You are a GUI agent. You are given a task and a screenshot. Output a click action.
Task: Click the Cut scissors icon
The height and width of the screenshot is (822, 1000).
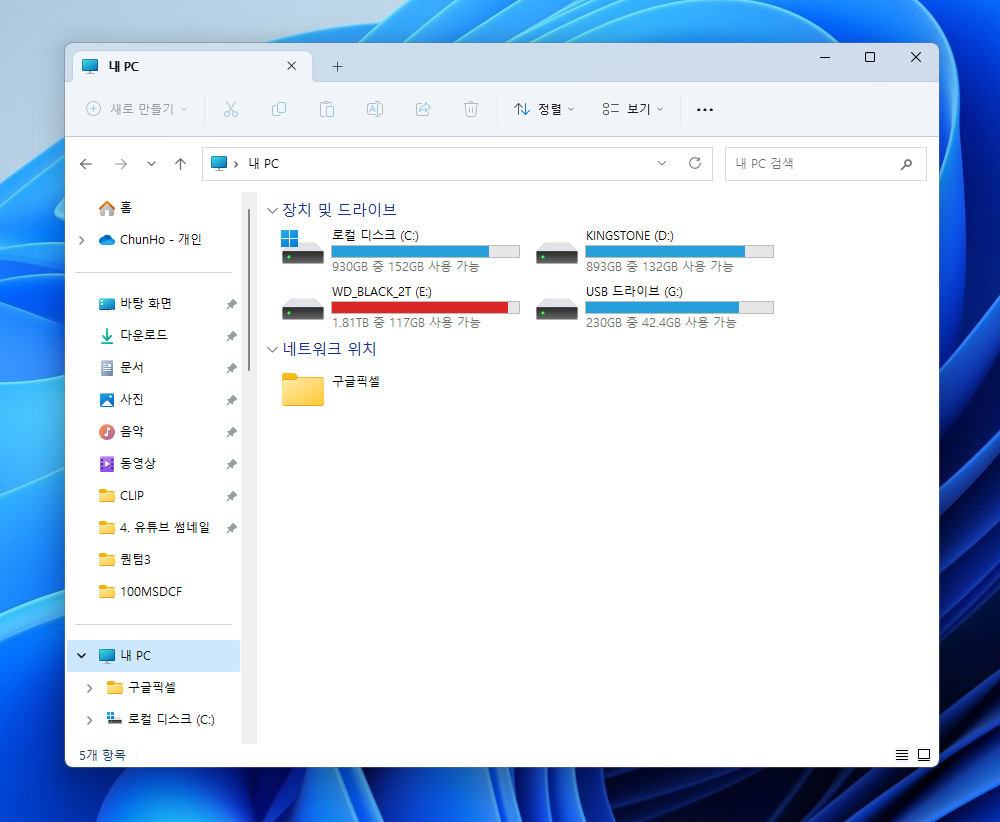(230, 109)
